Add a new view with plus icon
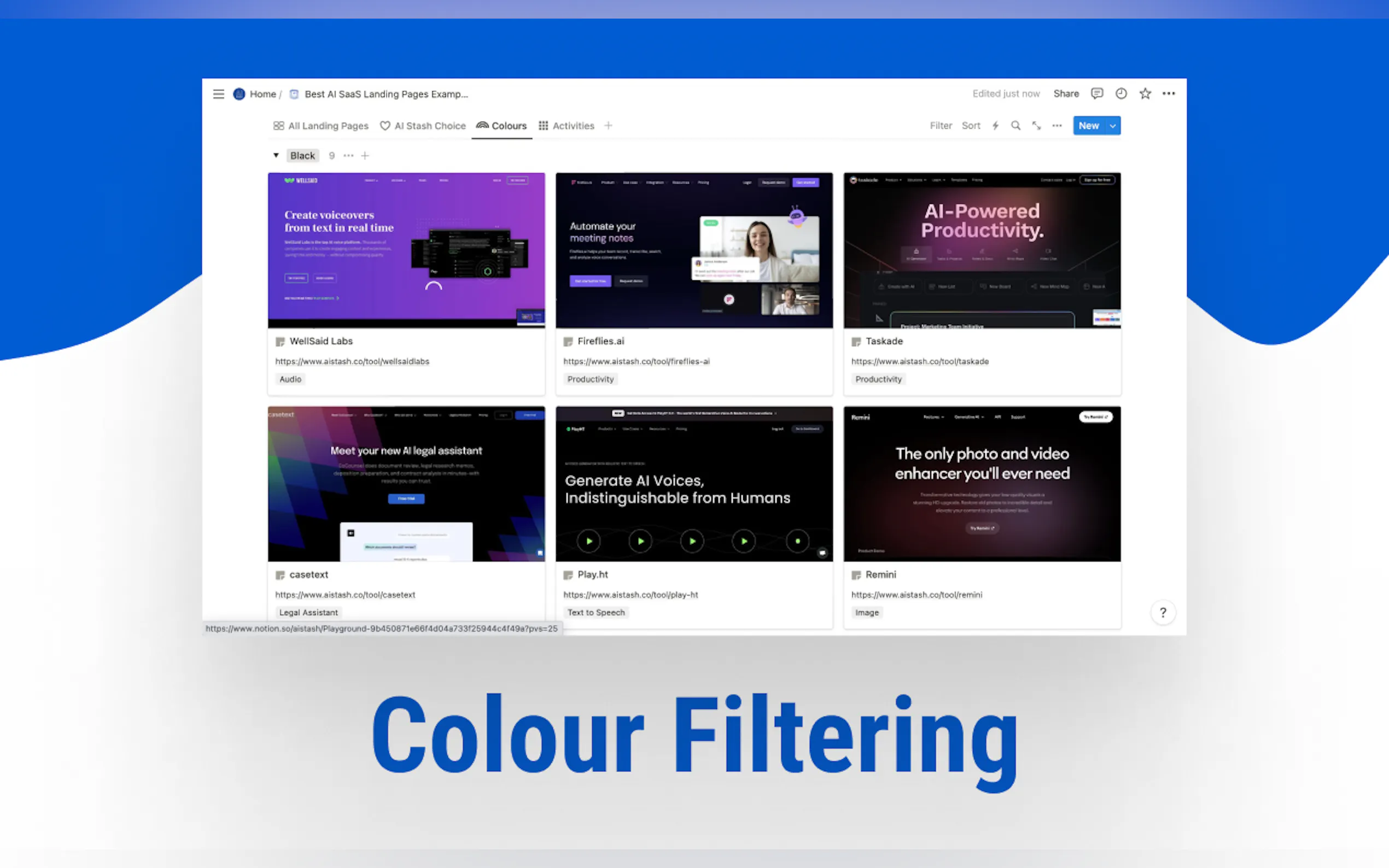This screenshot has height=868, width=1389. (x=608, y=126)
